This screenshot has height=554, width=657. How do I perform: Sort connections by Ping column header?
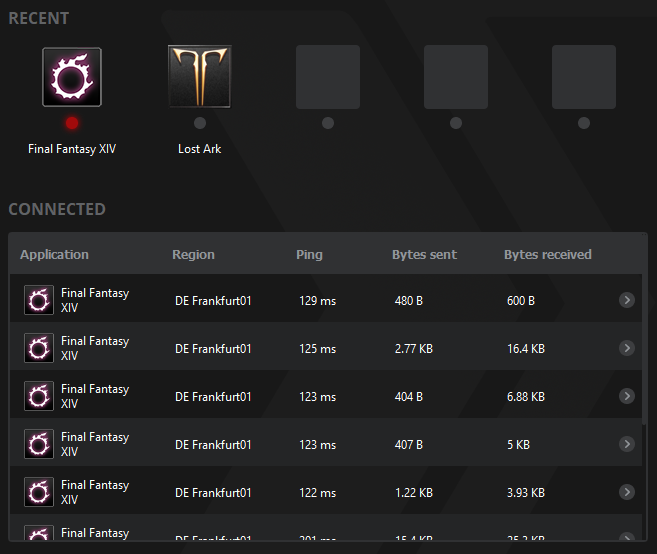pyautogui.click(x=309, y=254)
